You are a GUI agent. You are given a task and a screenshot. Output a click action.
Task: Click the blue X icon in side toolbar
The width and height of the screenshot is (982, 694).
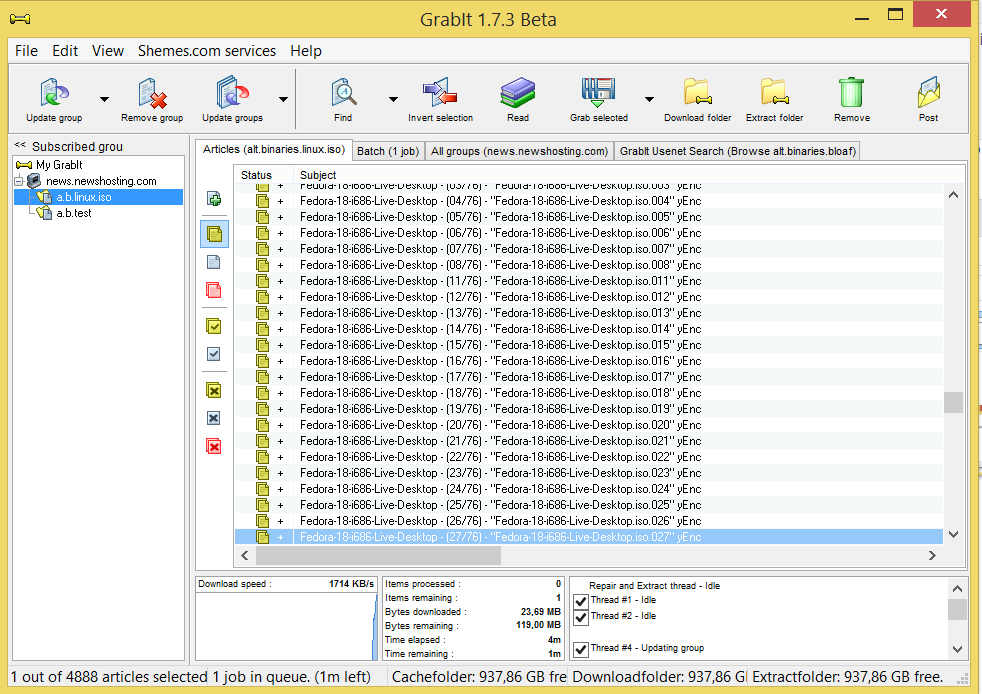point(214,418)
